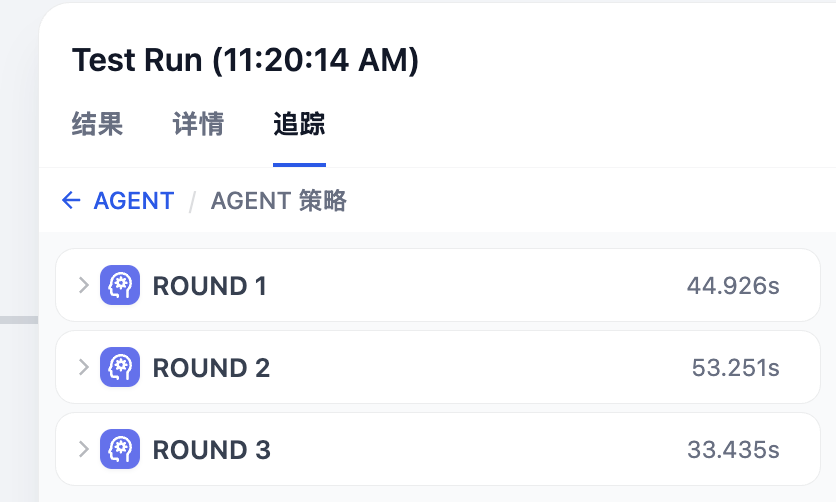Image resolution: width=836 pixels, height=502 pixels.
Task: Click the Test Run (11:20:14 AM) title
Action: 245,60
